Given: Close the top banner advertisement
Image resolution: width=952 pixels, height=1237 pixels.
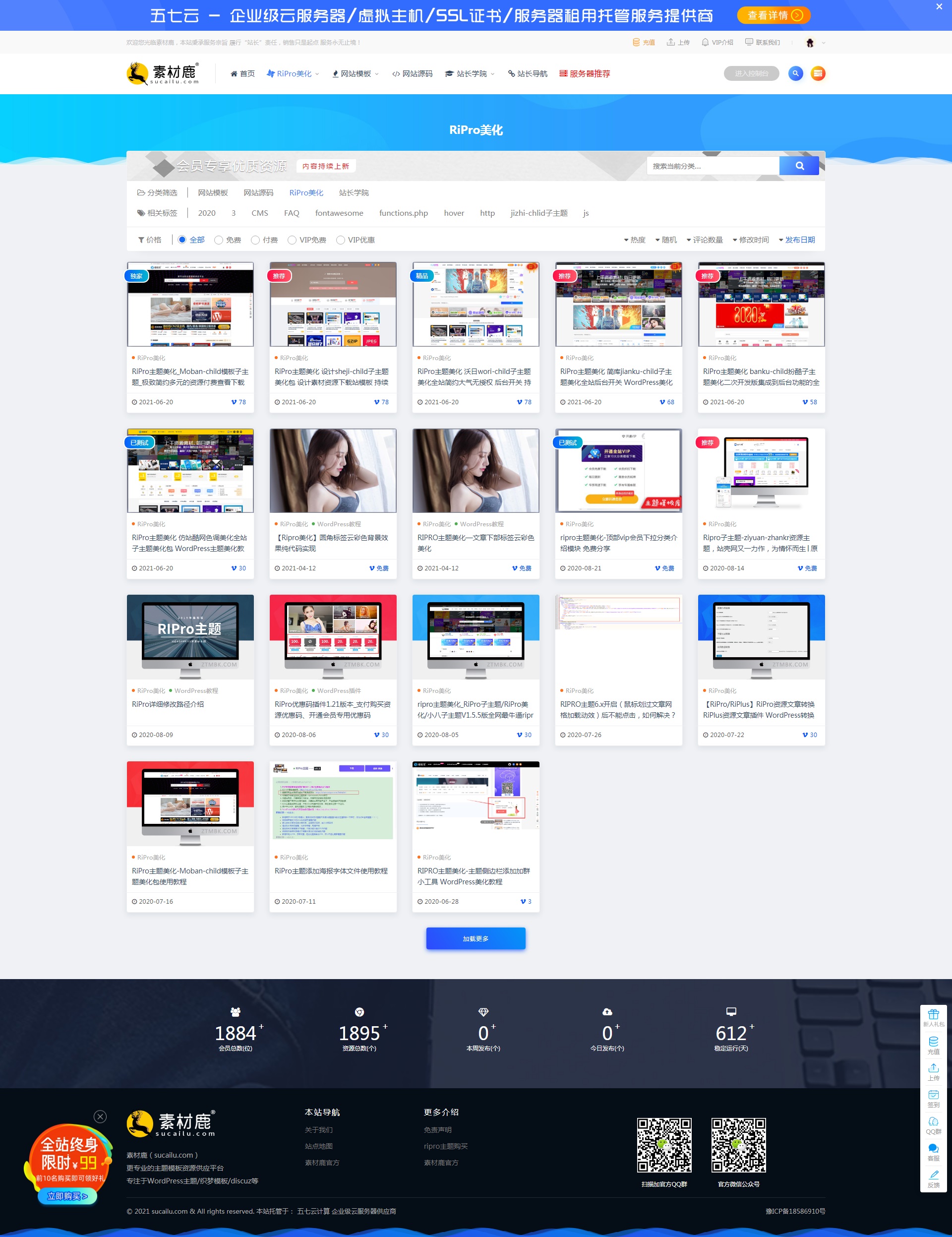Looking at the screenshot, I should [x=939, y=7].
